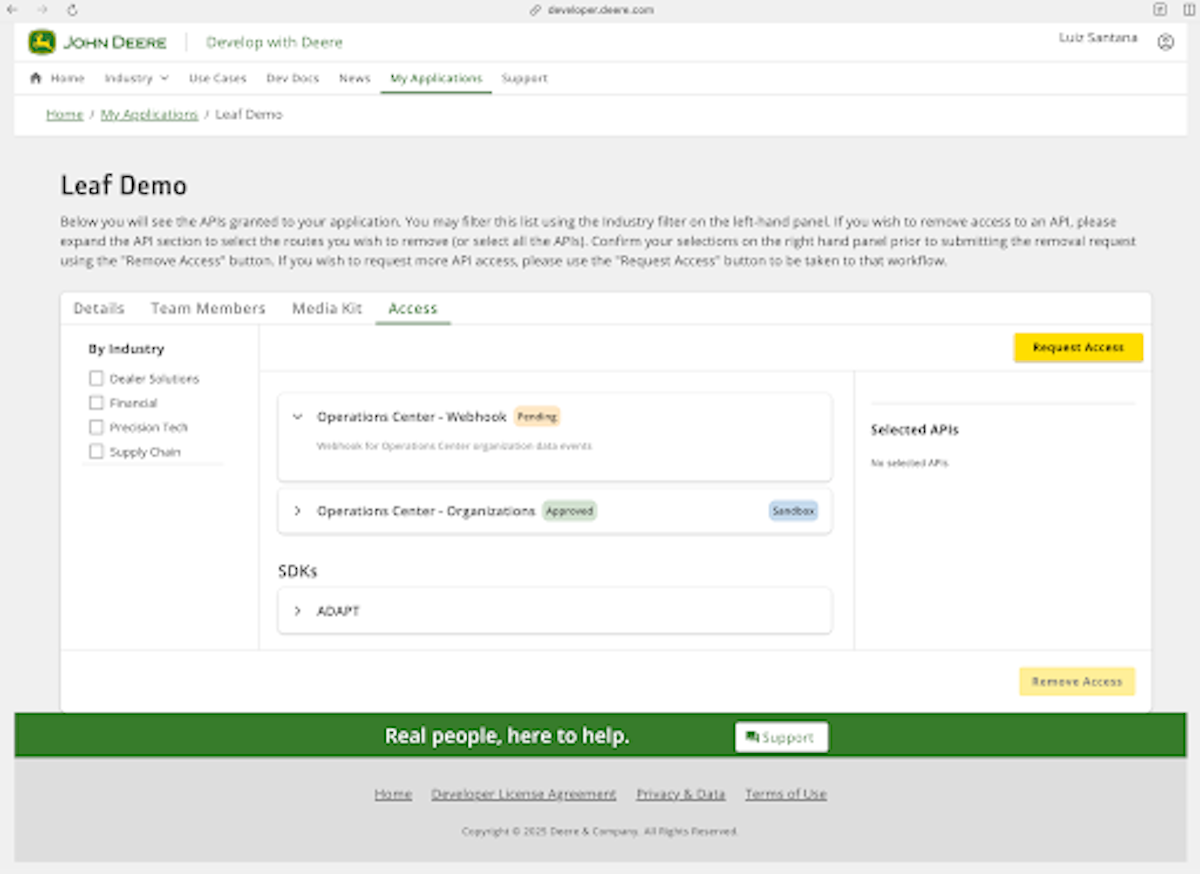Click the Luiz Santana user name
The width and height of the screenshot is (1200, 874).
tap(1098, 38)
